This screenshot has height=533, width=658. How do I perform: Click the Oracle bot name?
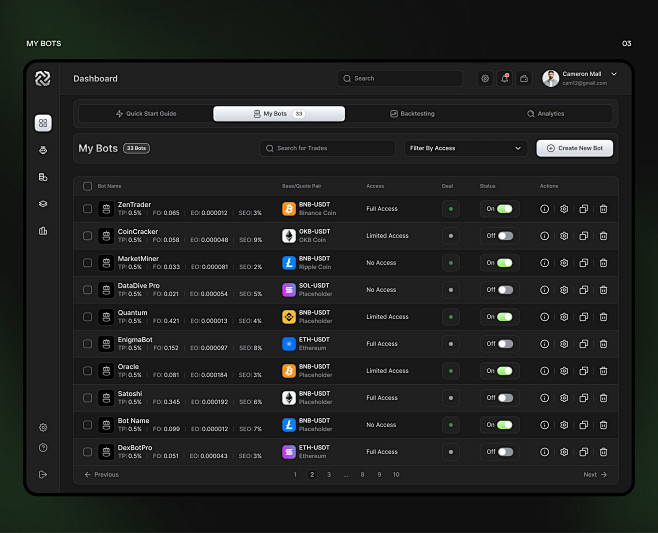(128, 366)
